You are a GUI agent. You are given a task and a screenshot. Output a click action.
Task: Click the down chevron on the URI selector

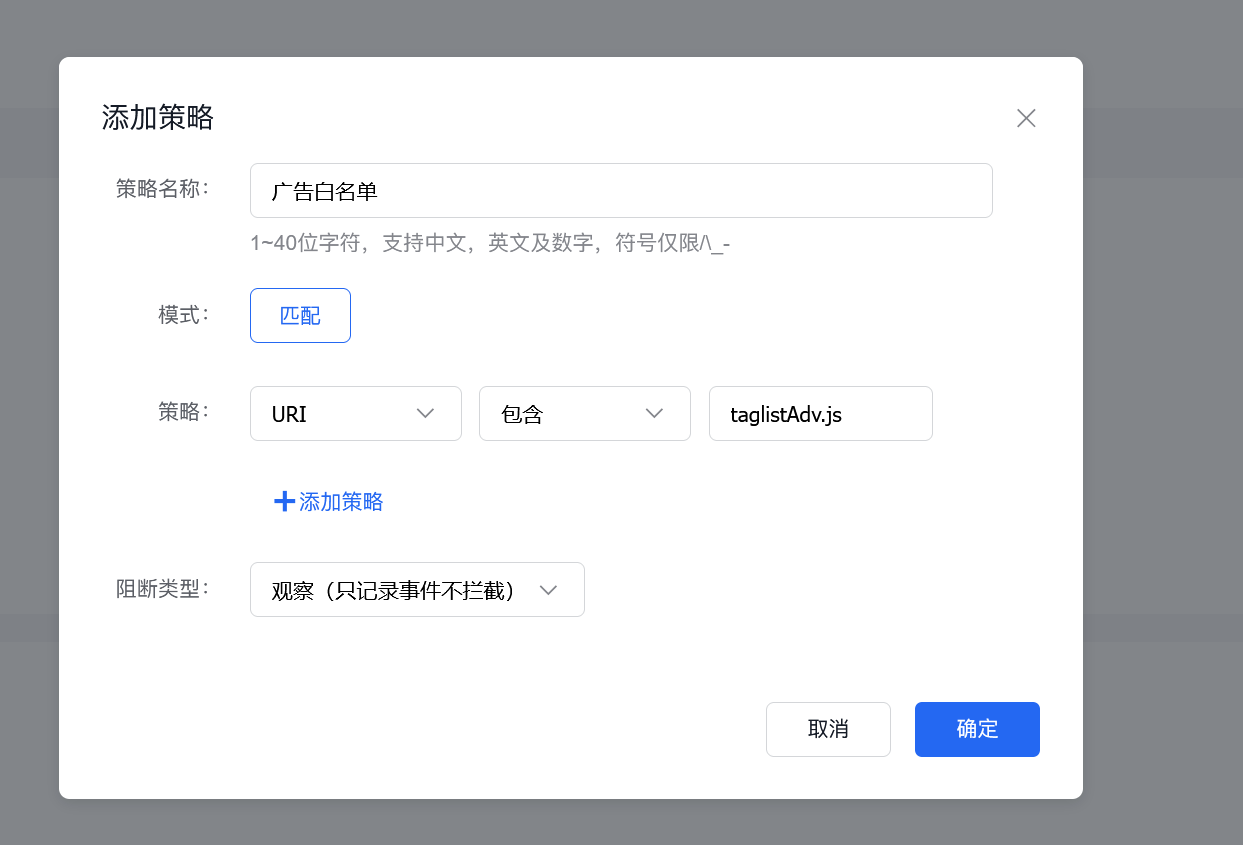point(425,413)
